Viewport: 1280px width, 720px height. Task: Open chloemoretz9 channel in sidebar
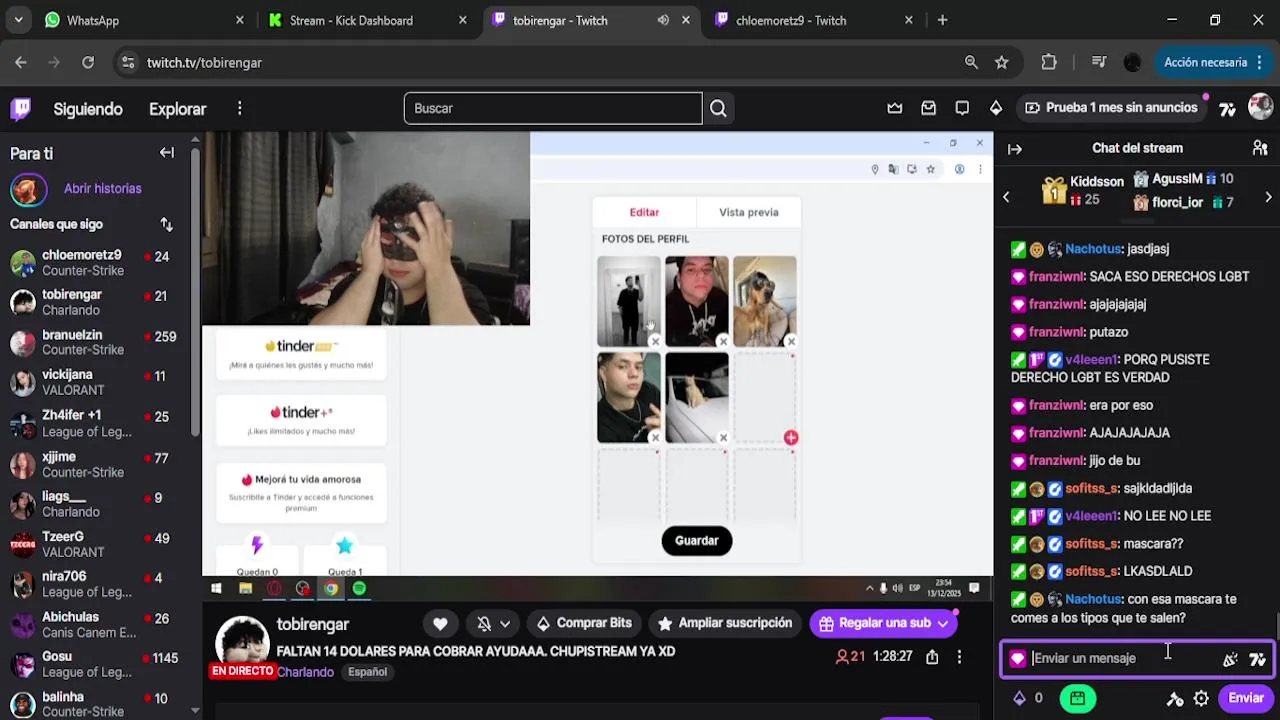[97, 263]
